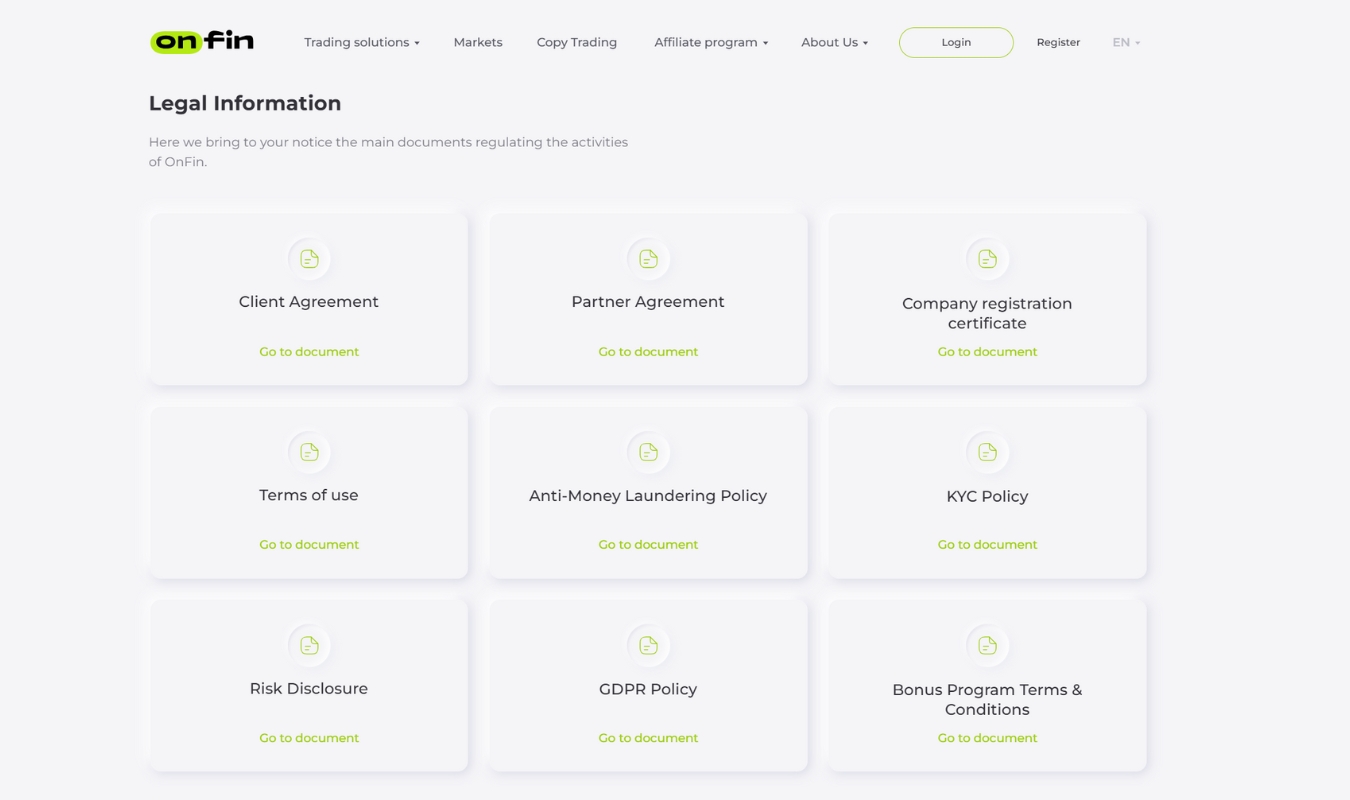
Task: Click the Anti-Money Laundering Policy document icon
Action: (648, 452)
